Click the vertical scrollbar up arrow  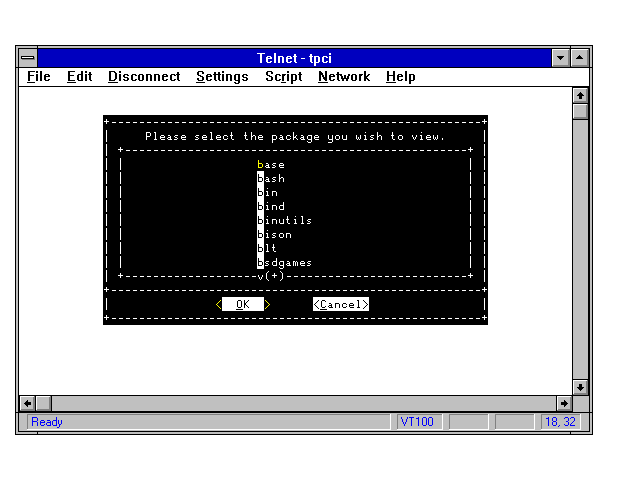pos(580,95)
